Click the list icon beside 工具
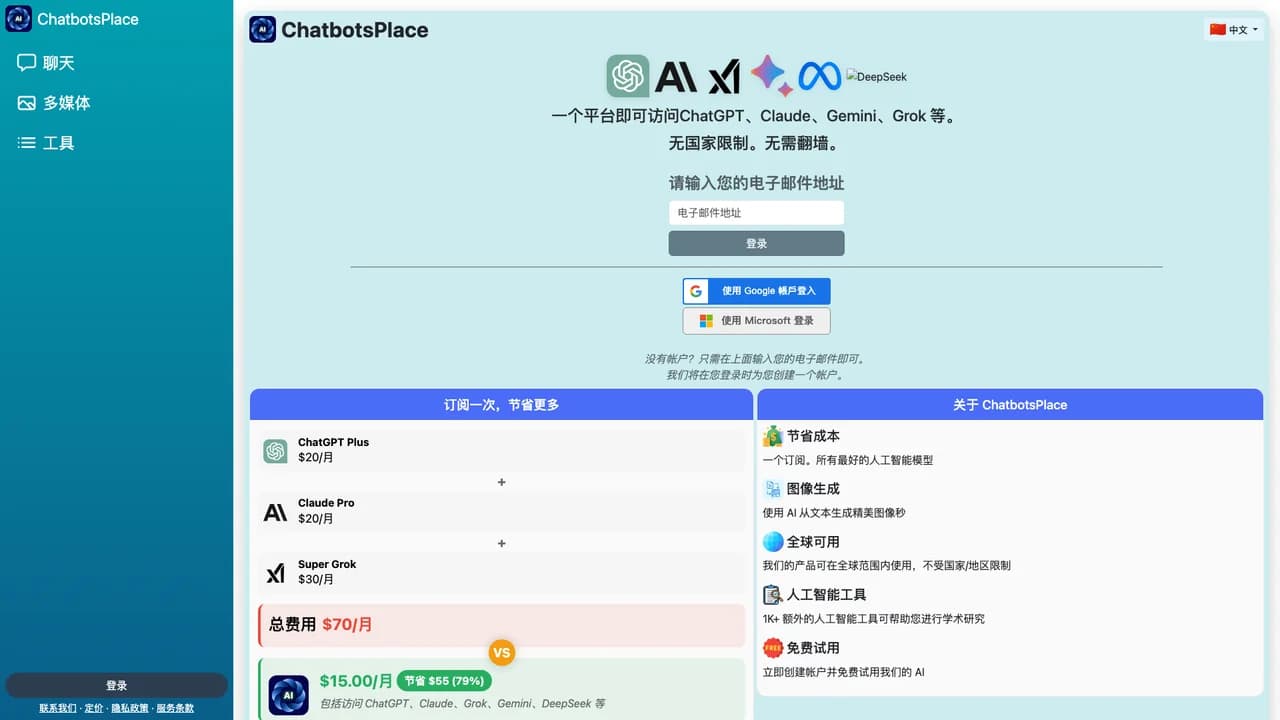1280x720 pixels. pos(26,143)
